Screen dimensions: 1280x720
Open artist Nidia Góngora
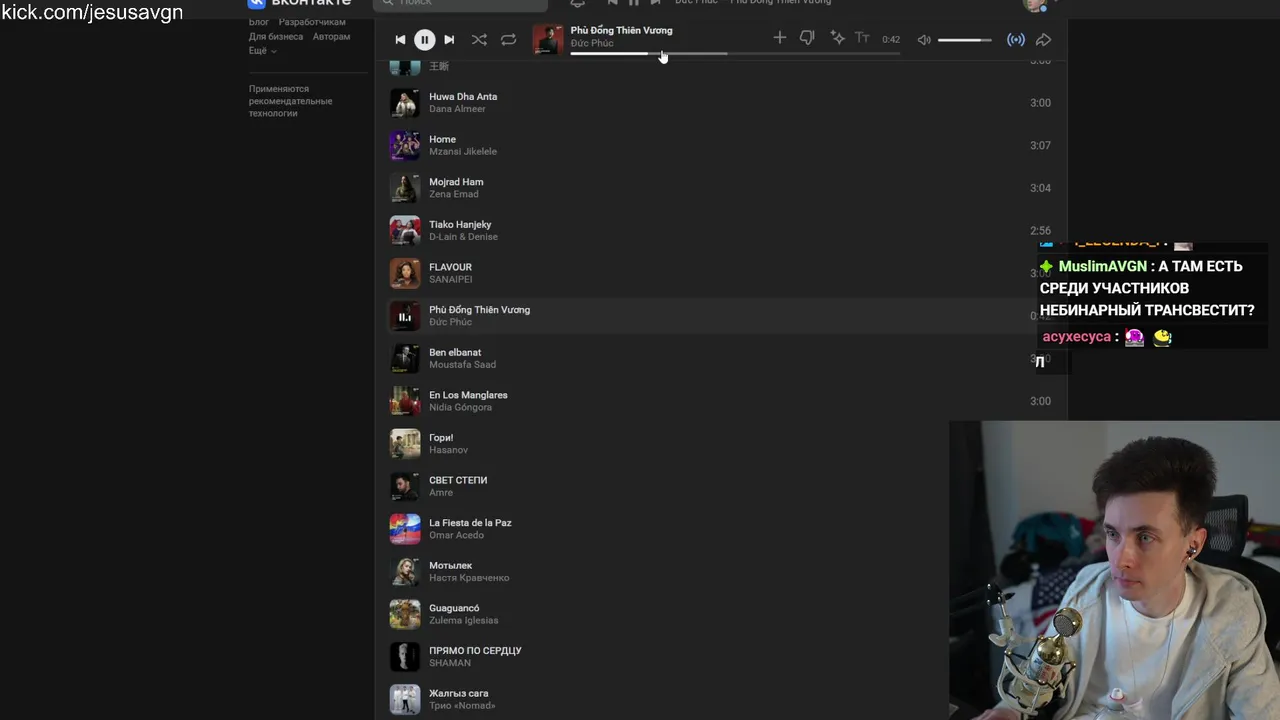pos(460,408)
